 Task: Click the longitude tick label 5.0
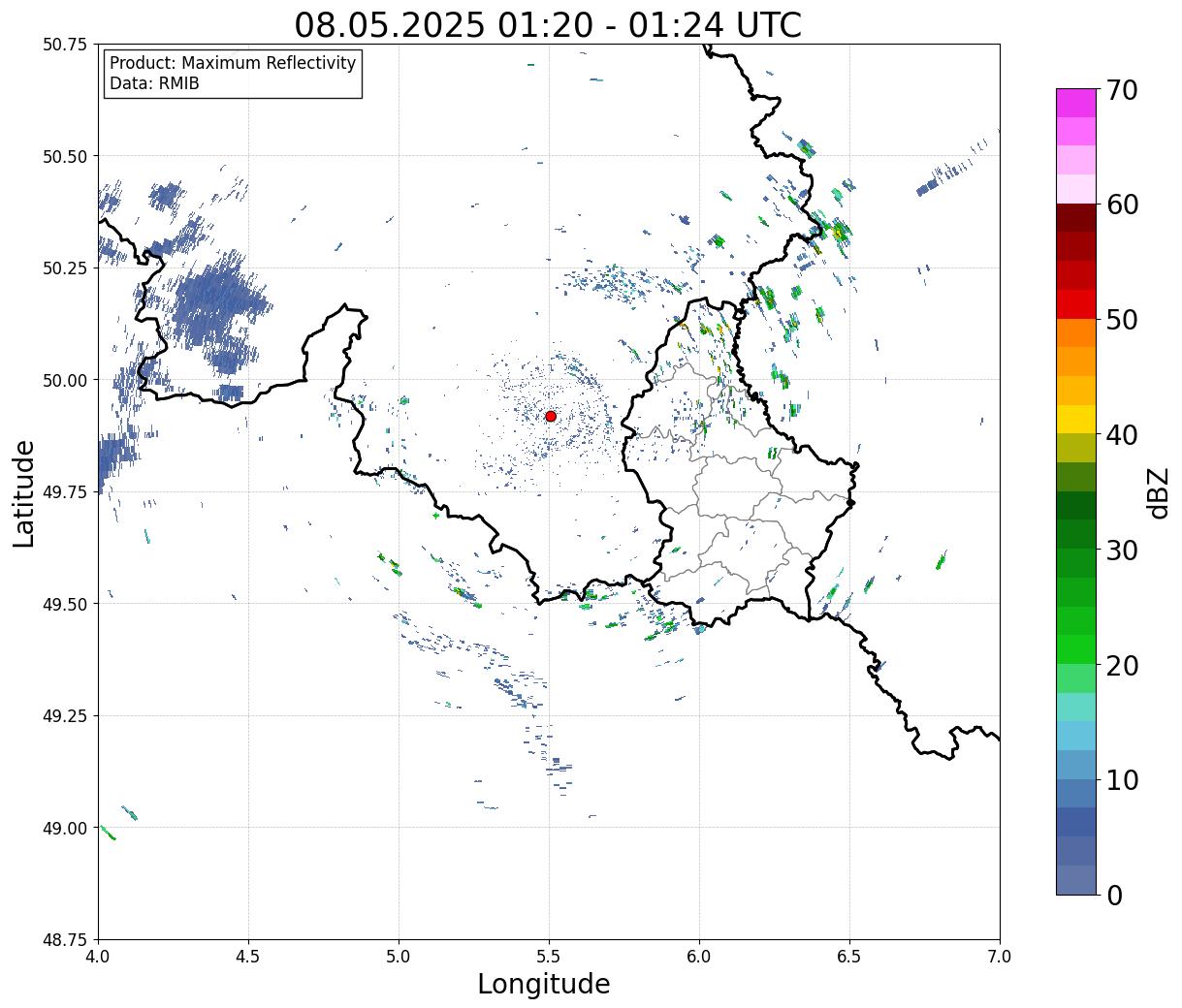click(x=399, y=956)
